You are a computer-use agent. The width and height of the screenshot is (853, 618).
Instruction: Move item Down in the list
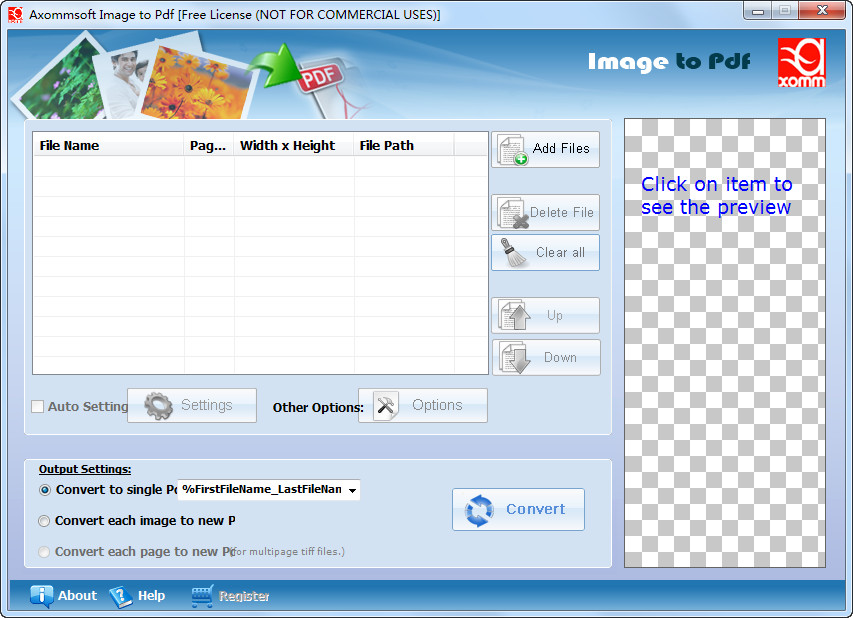point(546,357)
